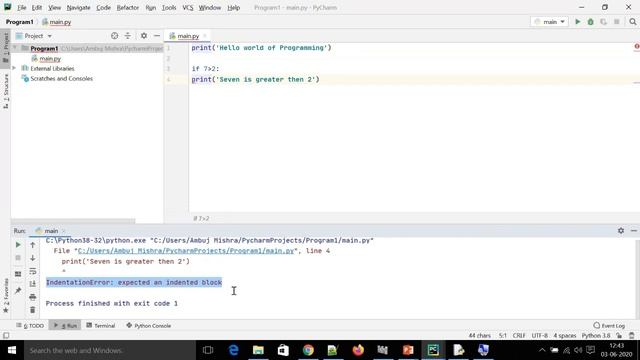The image size is (640, 360).
Task: Stop the process in Run panel
Action: [18, 258]
